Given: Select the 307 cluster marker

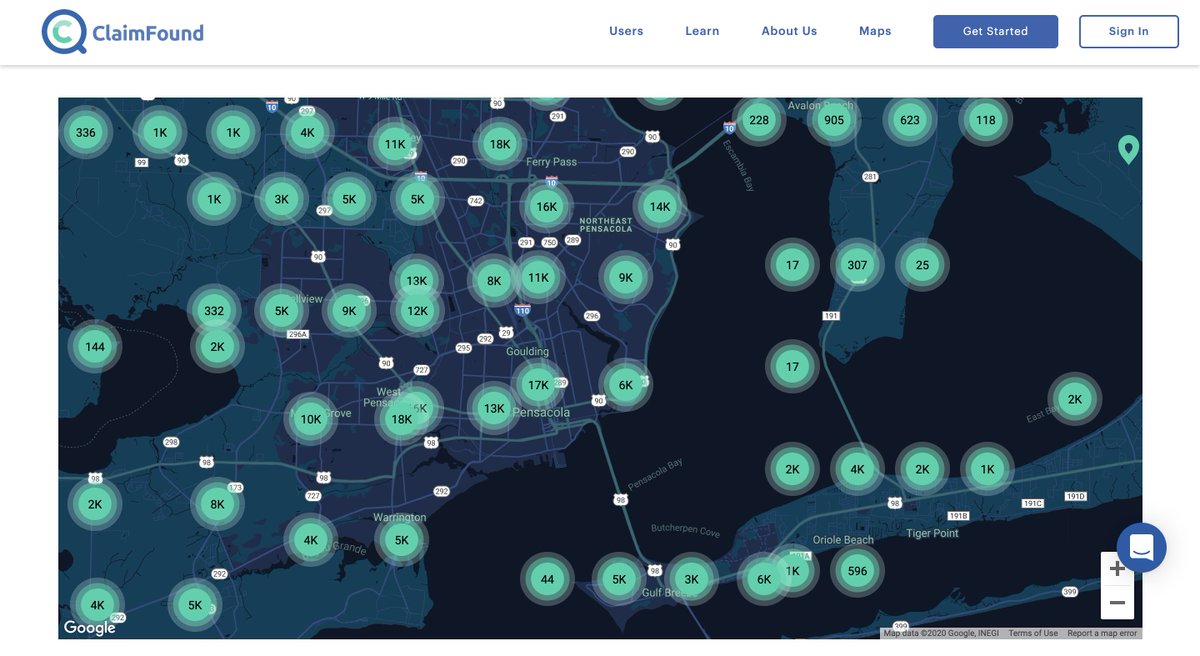Looking at the screenshot, I should click(x=857, y=265).
